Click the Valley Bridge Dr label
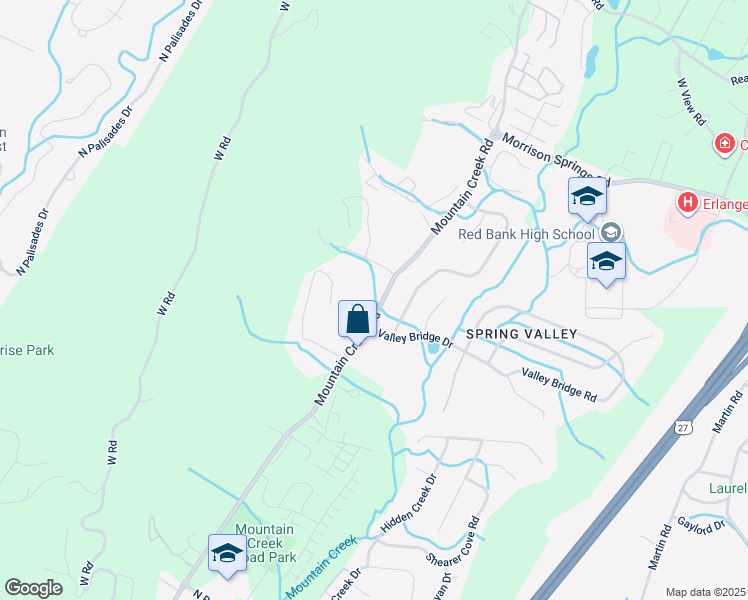 point(416,338)
